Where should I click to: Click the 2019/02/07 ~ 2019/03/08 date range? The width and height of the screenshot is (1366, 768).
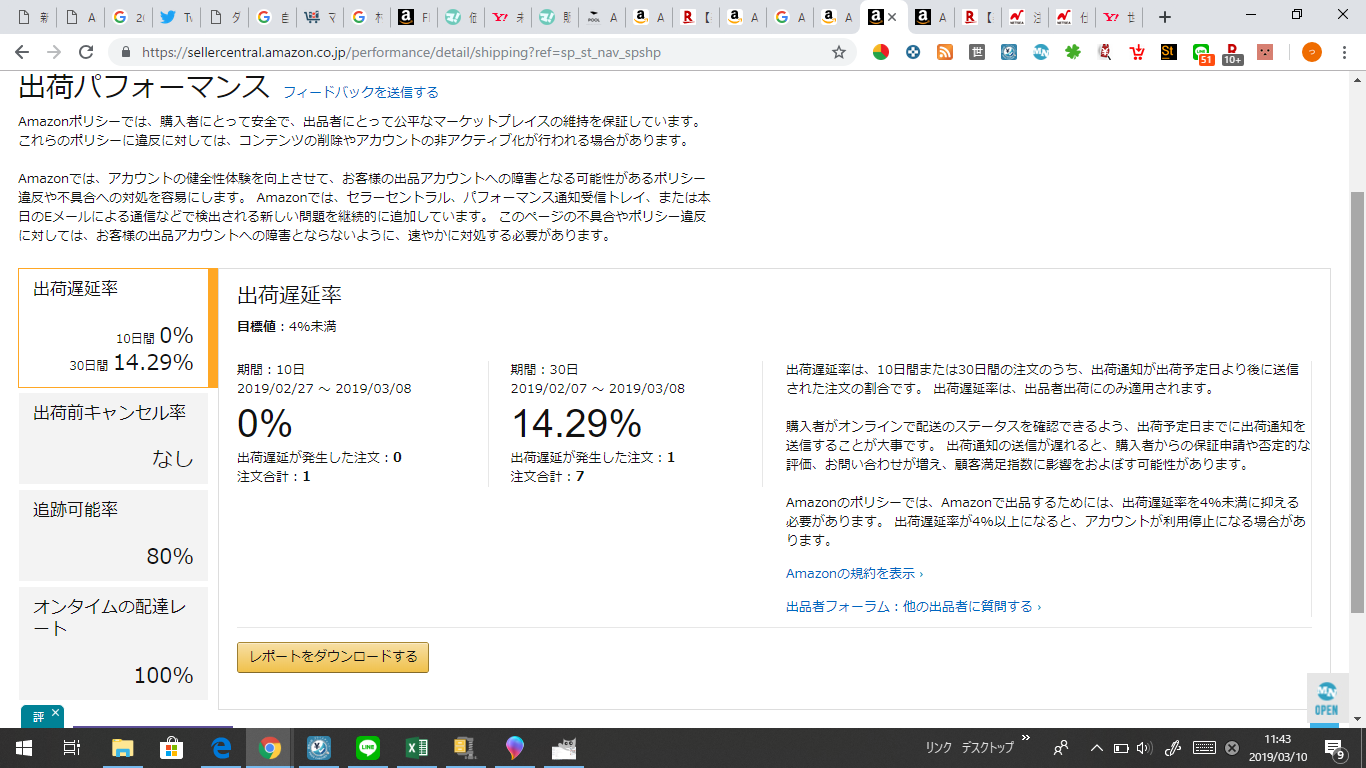coord(598,388)
